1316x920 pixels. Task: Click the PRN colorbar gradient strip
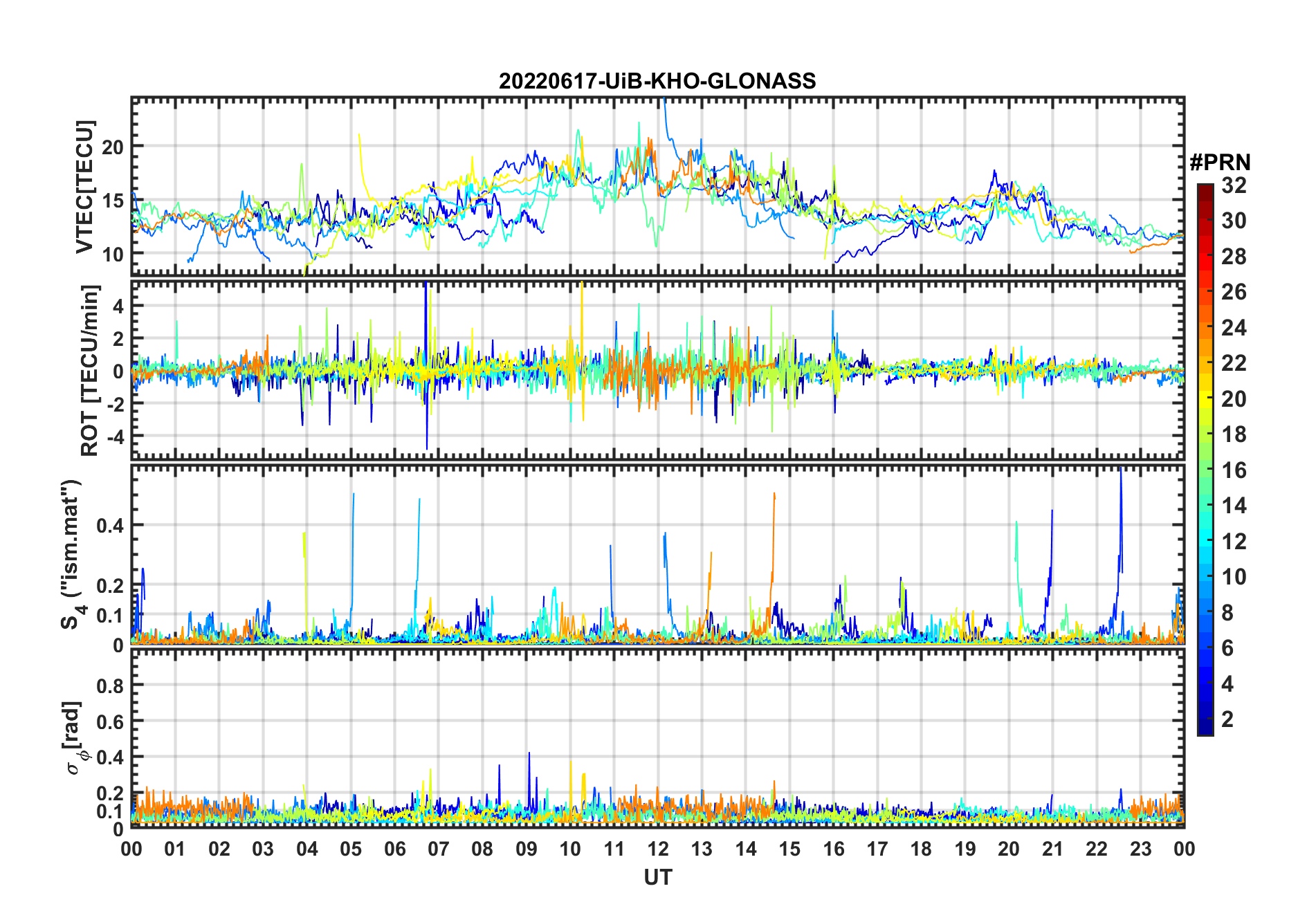click(x=1205, y=459)
